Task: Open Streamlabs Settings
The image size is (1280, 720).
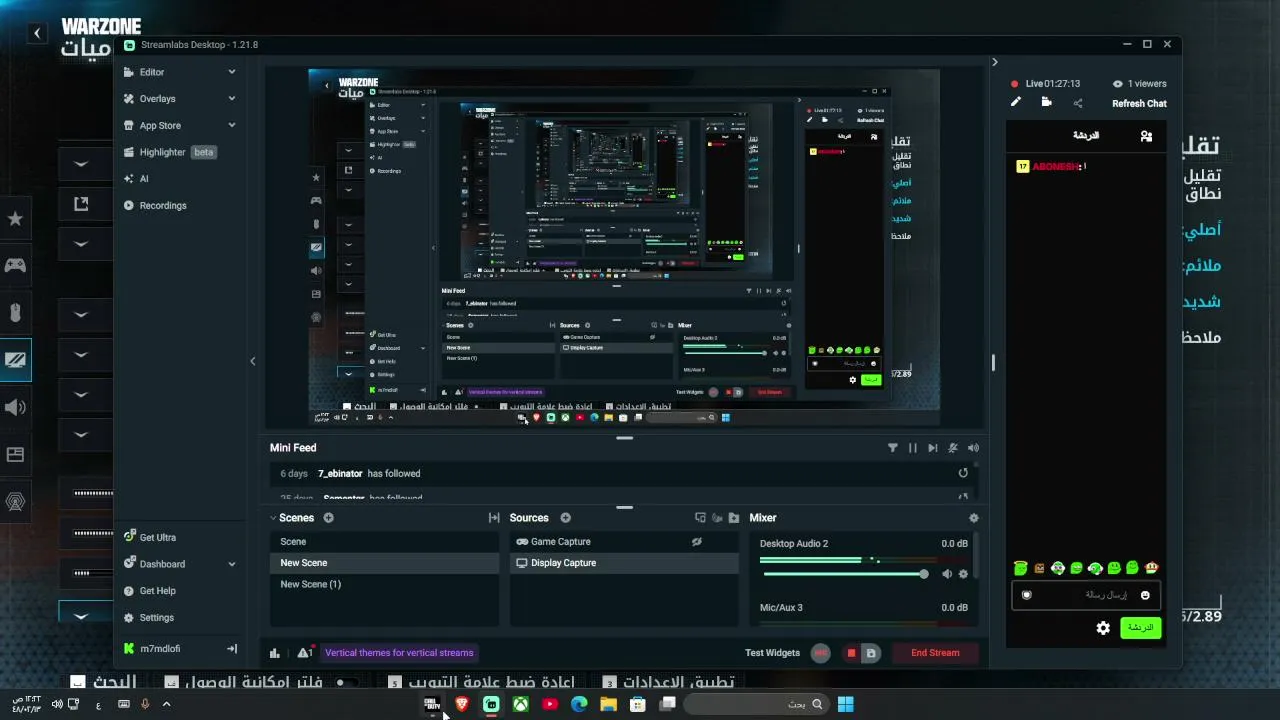Action: coord(156,617)
